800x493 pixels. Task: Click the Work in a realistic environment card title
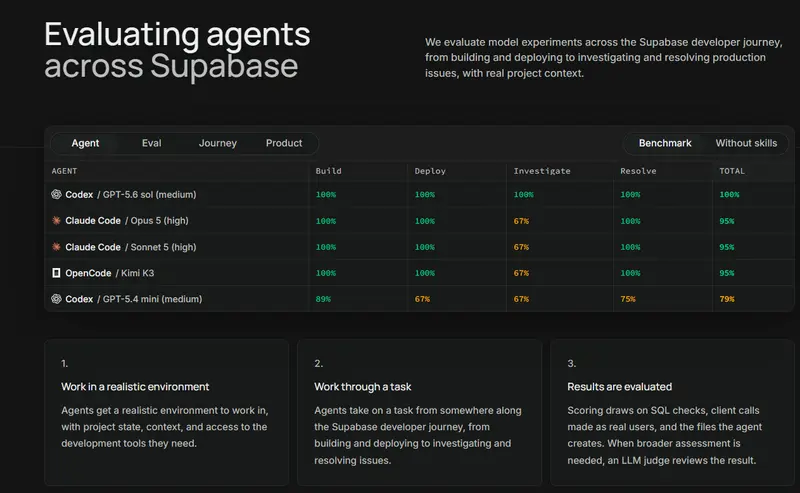(135, 387)
